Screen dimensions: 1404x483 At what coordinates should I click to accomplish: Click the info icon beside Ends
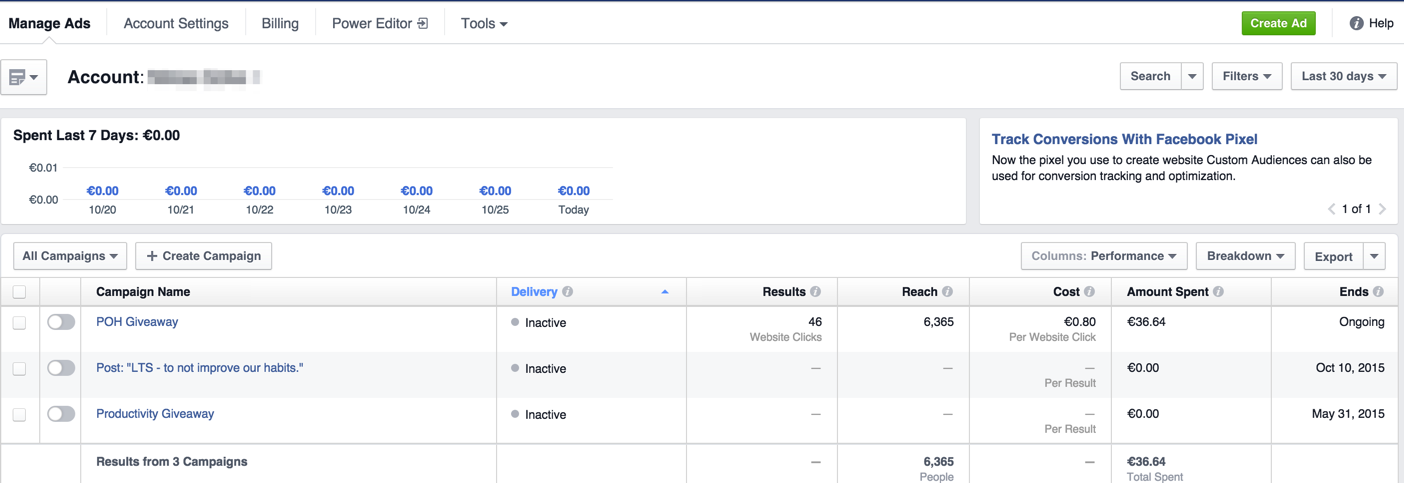1378,292
